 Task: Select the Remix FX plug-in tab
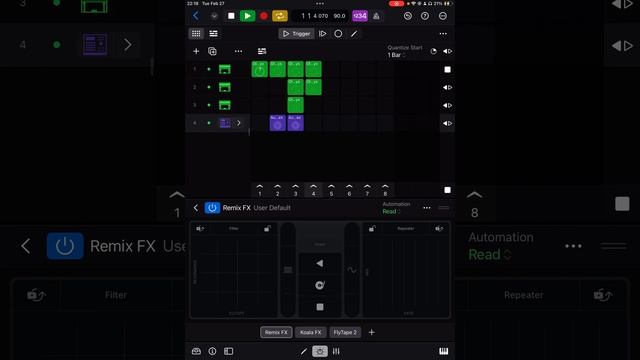276,332
